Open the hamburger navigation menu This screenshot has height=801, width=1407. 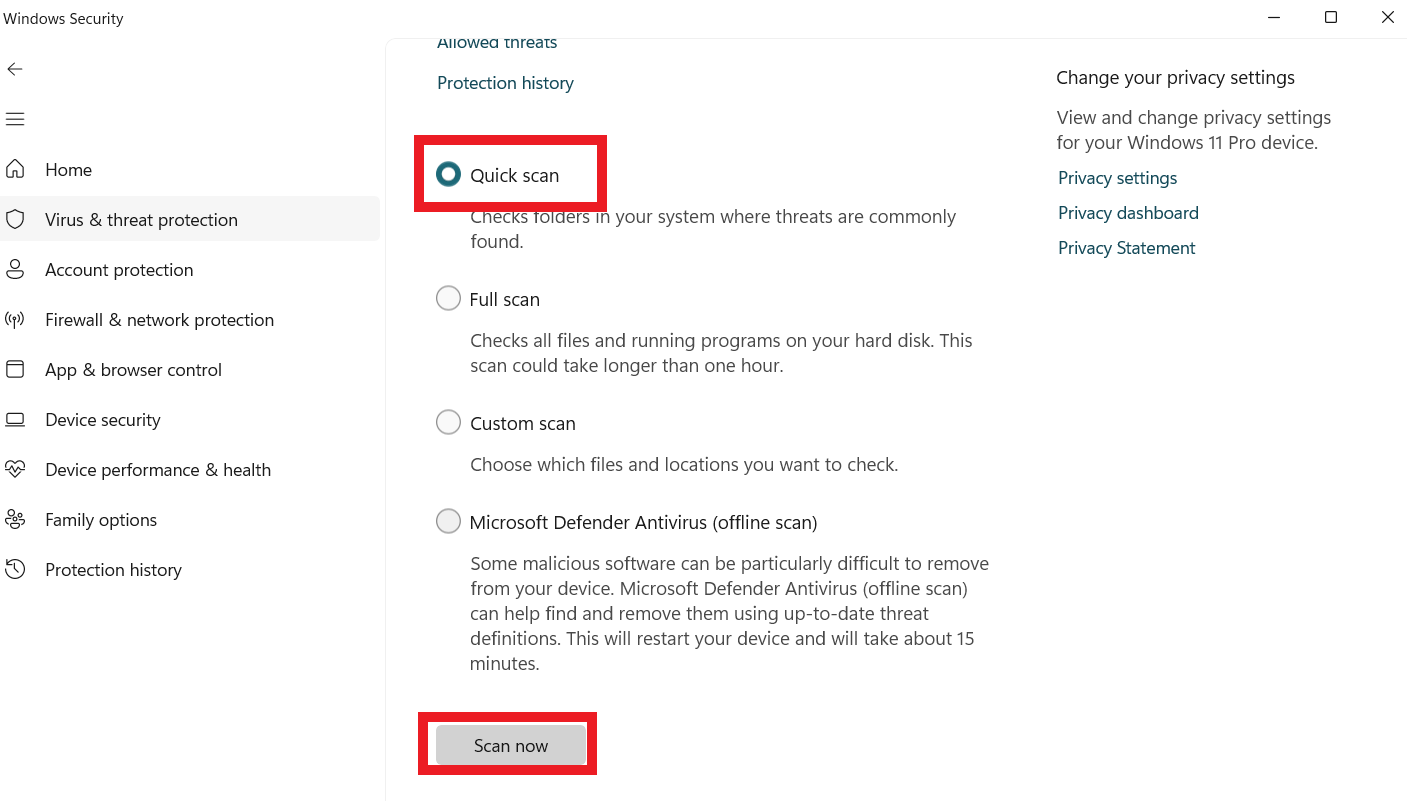[14, 119]
